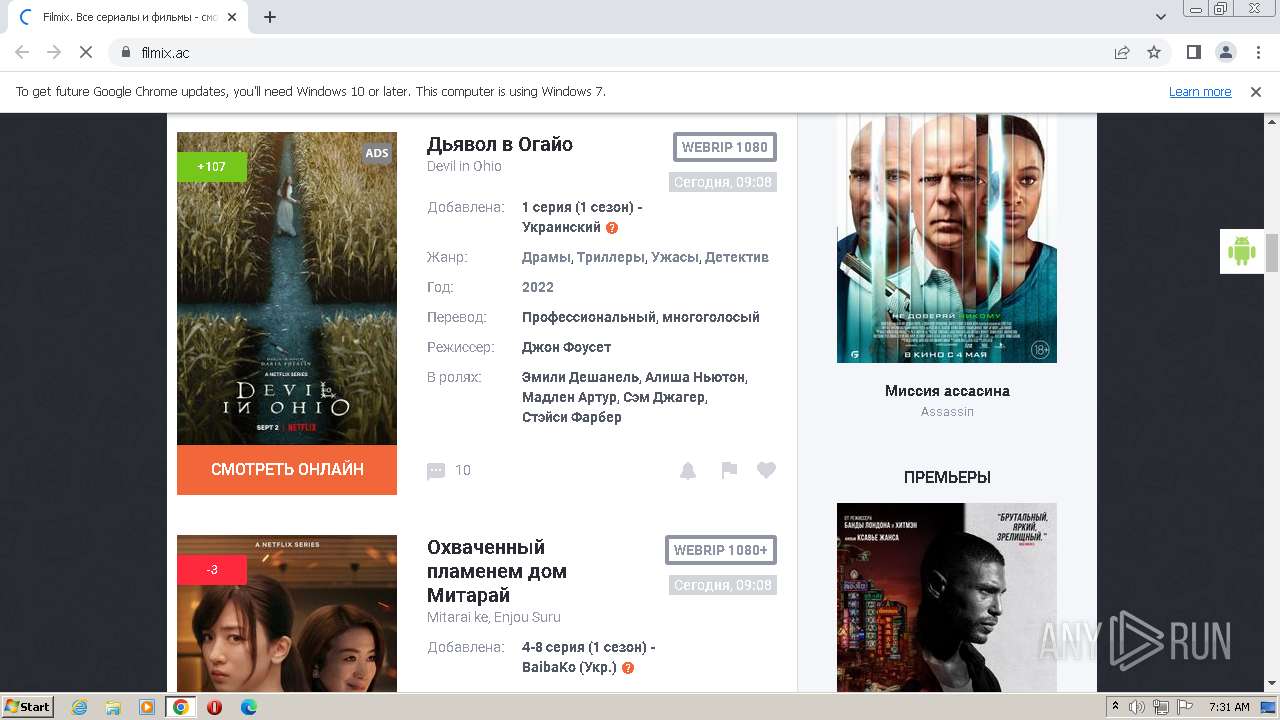1280x720 pixels.
Task: Select the Filmix browser tab
Action: (x=128, y=17)
